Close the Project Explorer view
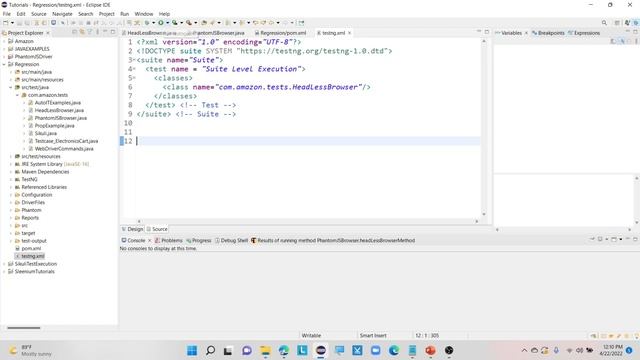The height and width of the screenshot is (360, 640). pyautogui.click(x=48, y=33)
